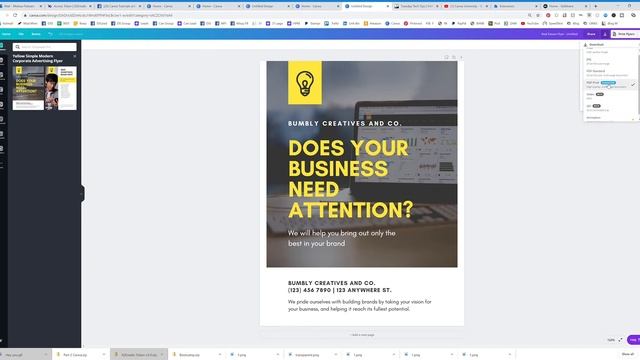Click bookmark star icon in address bar
Viewport: 640px width, 360px height.
point(538,15)
